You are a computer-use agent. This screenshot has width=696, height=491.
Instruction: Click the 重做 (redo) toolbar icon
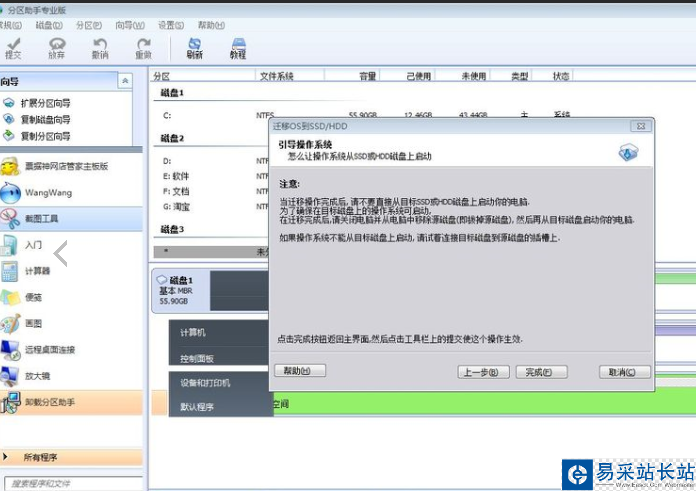pyautogui.click(x=143, y=48)
